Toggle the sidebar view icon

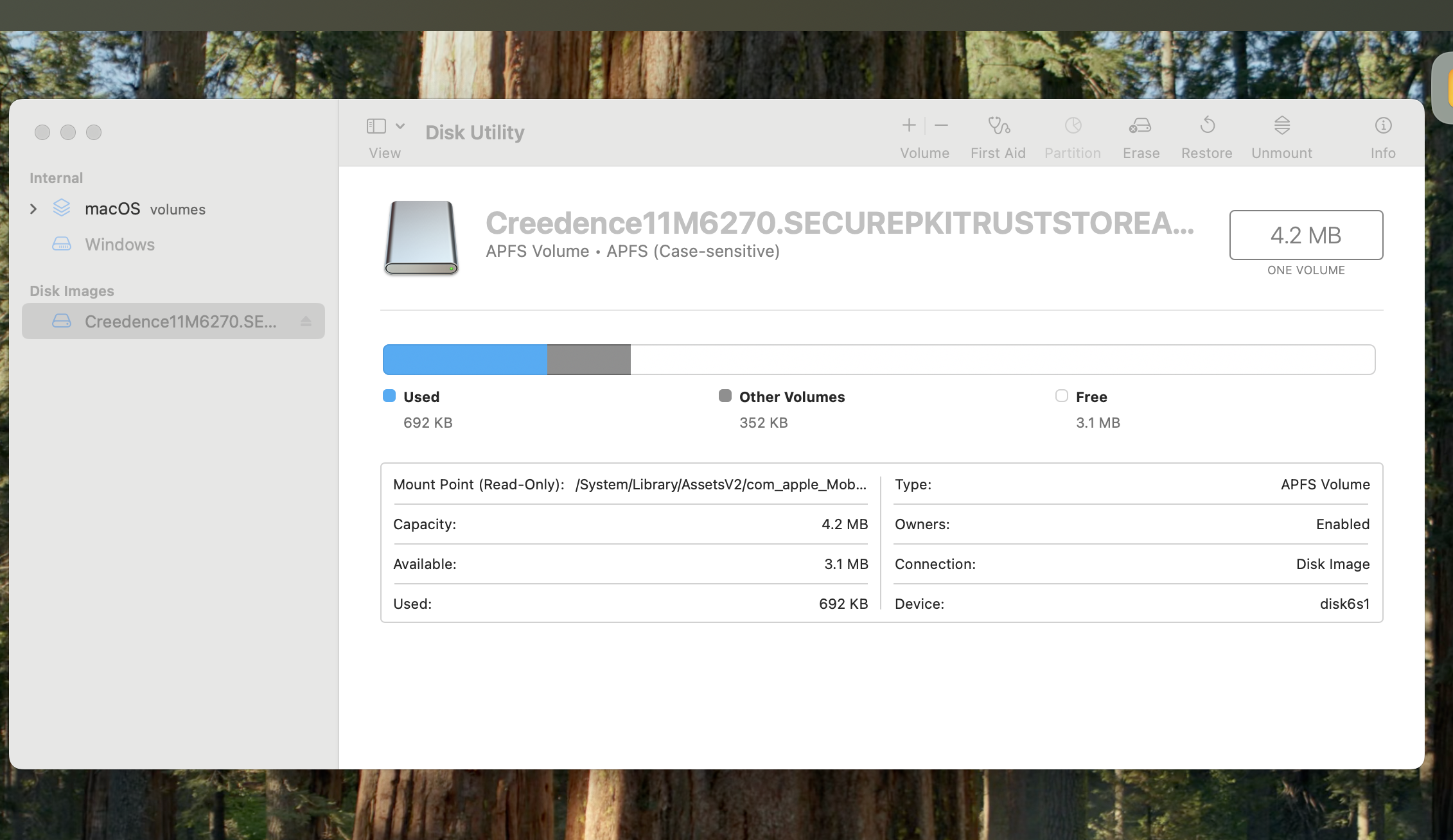coord(376,126)
